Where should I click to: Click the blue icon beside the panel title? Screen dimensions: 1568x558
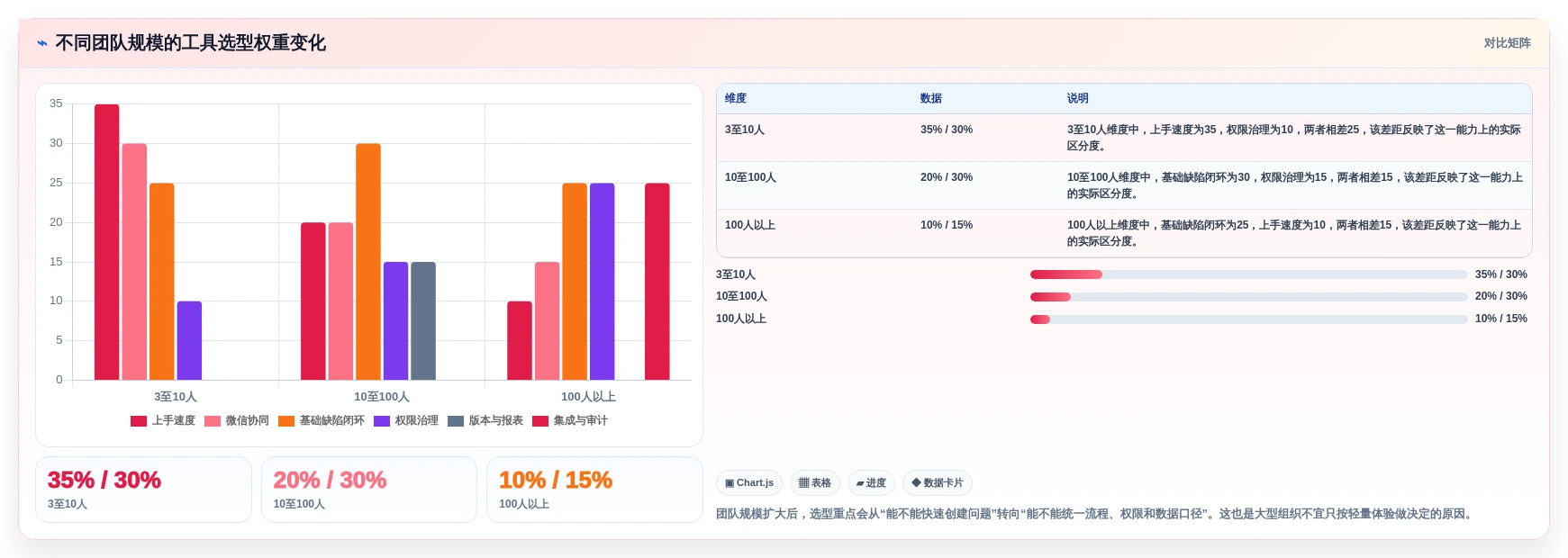[41, 43]
